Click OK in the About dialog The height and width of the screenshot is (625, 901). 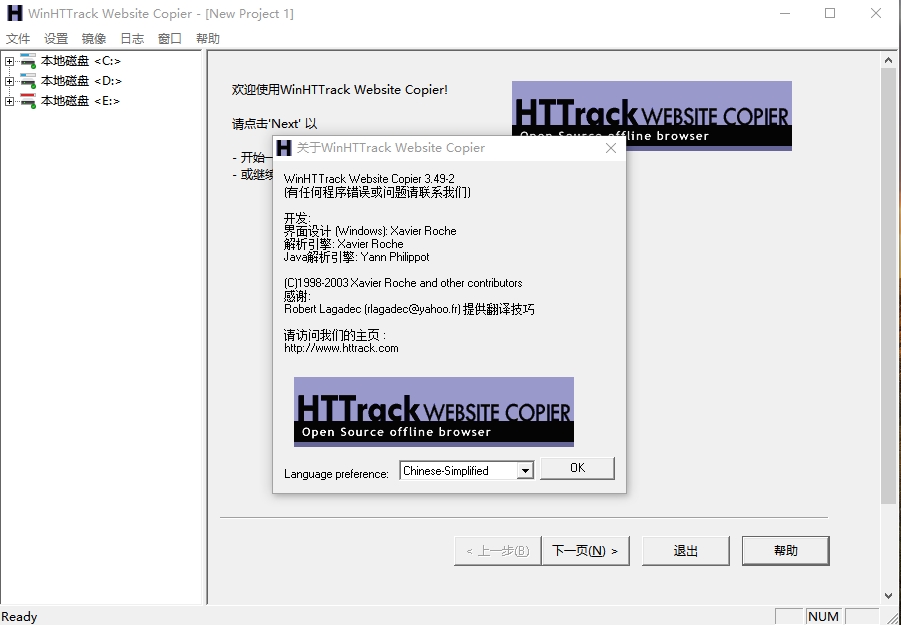click(x=577, y=468)
